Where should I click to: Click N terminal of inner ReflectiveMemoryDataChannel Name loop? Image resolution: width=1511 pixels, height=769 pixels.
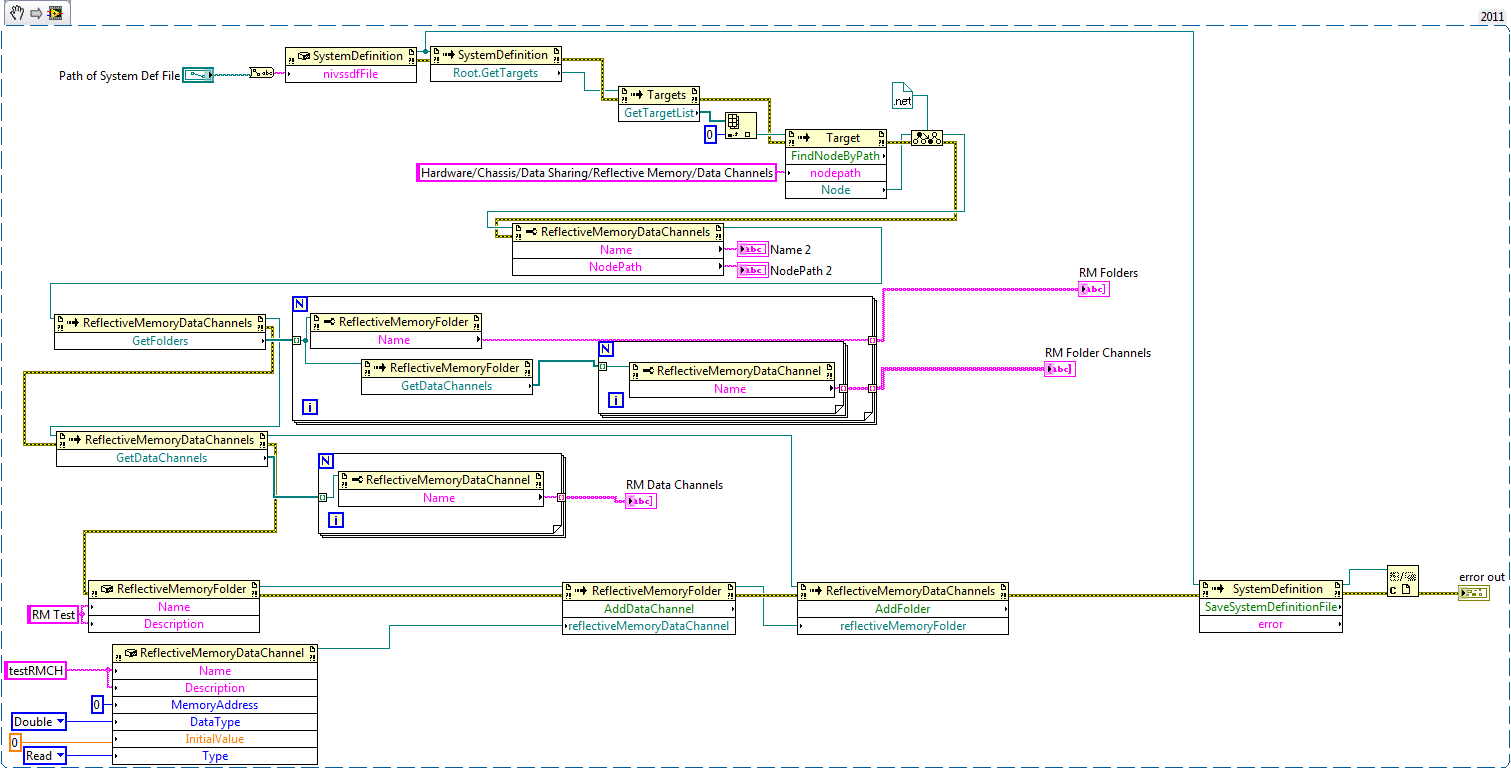(x=606, y=349)
